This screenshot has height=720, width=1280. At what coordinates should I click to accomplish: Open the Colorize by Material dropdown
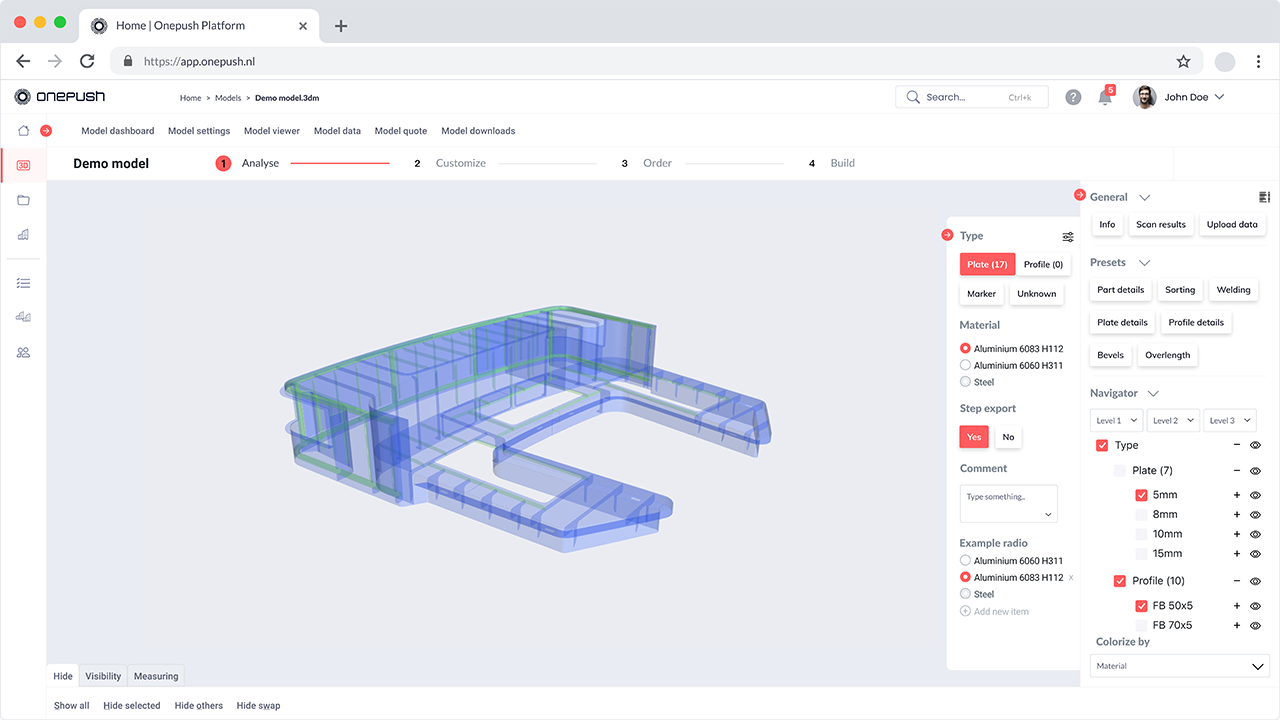point(1179,666)
